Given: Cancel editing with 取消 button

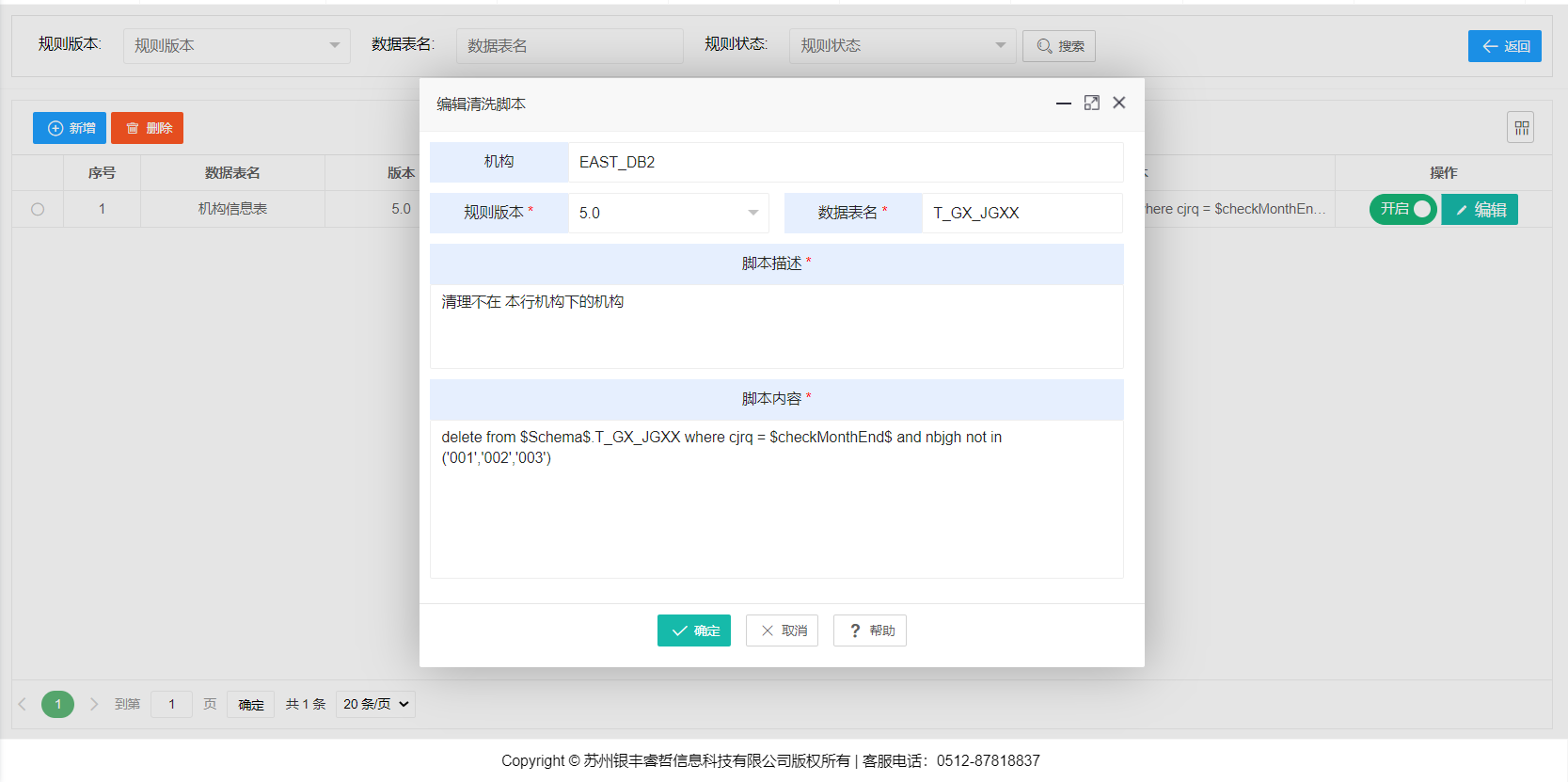Looking at the screenshot, I should click(782, 630).
